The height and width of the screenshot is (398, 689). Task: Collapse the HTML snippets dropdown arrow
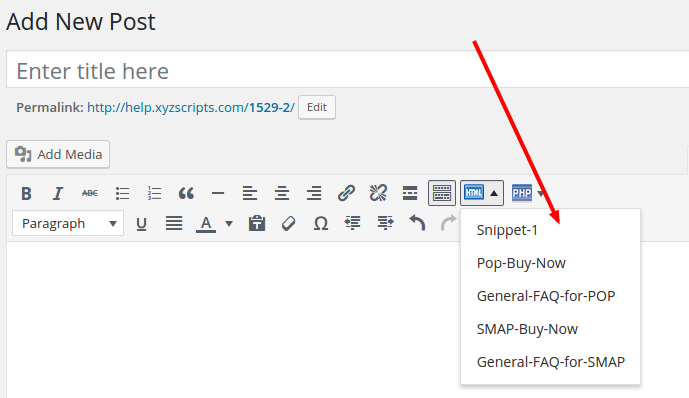tap(494, 193)
